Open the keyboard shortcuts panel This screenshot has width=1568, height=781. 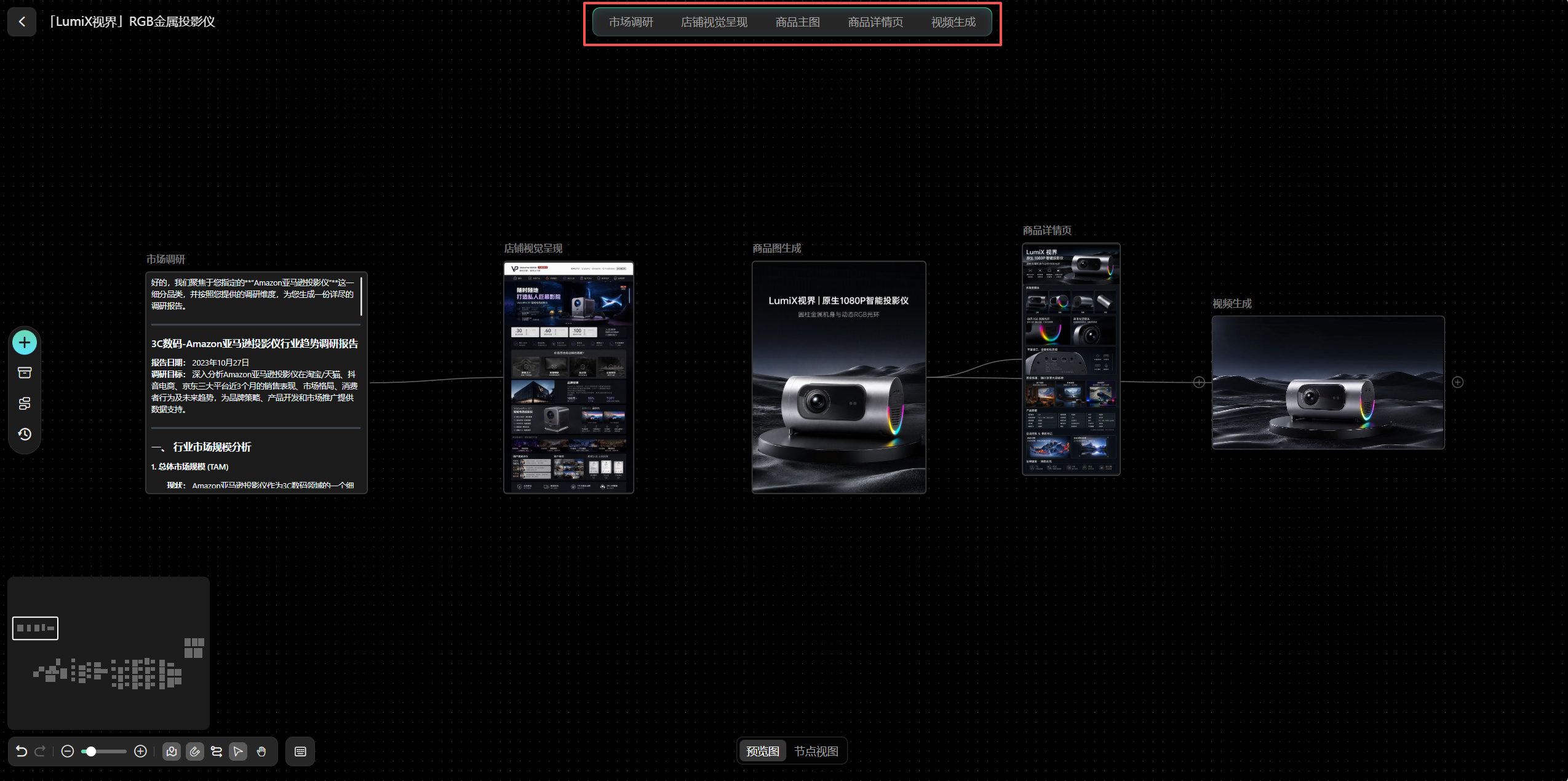300,751
